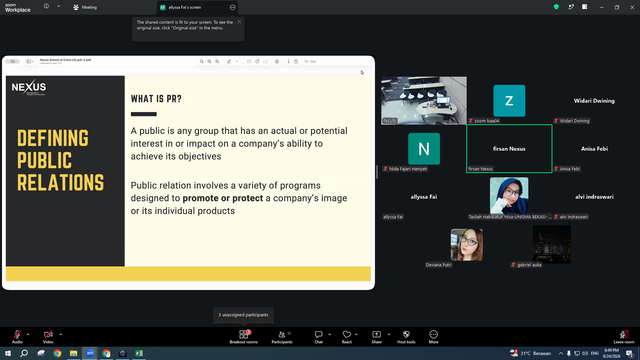Select the faculty room video thumbnail
The height and width of the screenshot is (360, 640).
(424, 100)
